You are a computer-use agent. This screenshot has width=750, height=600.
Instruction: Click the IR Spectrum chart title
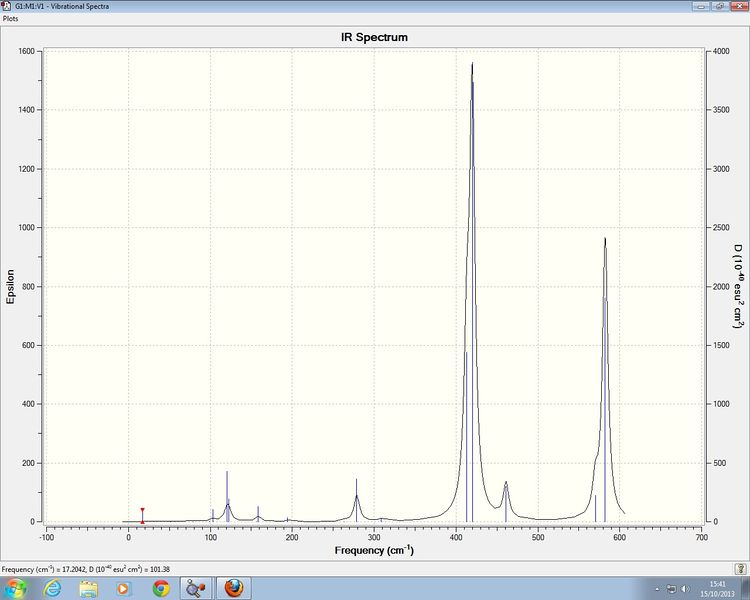(x=375, y=37)
